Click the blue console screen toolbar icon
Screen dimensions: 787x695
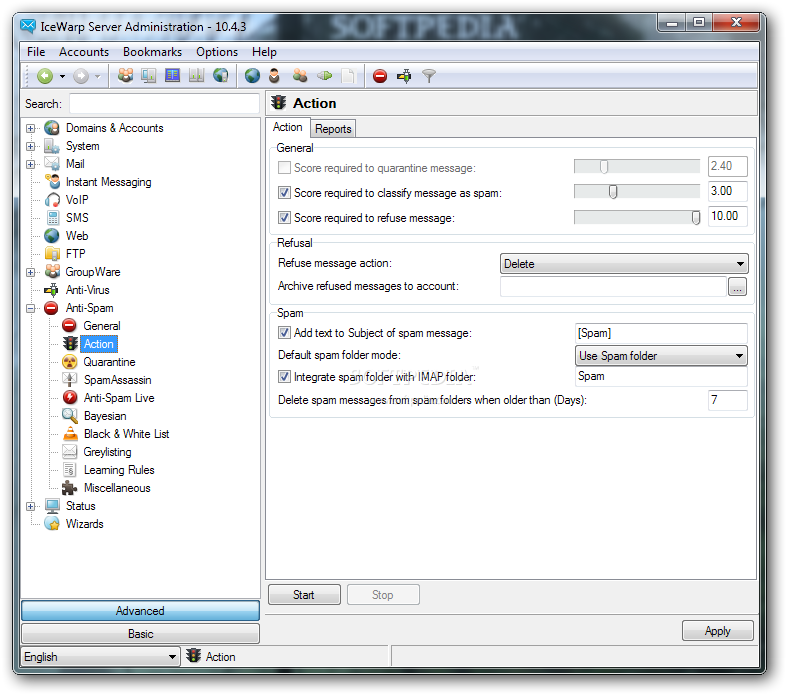click(172, 76)
